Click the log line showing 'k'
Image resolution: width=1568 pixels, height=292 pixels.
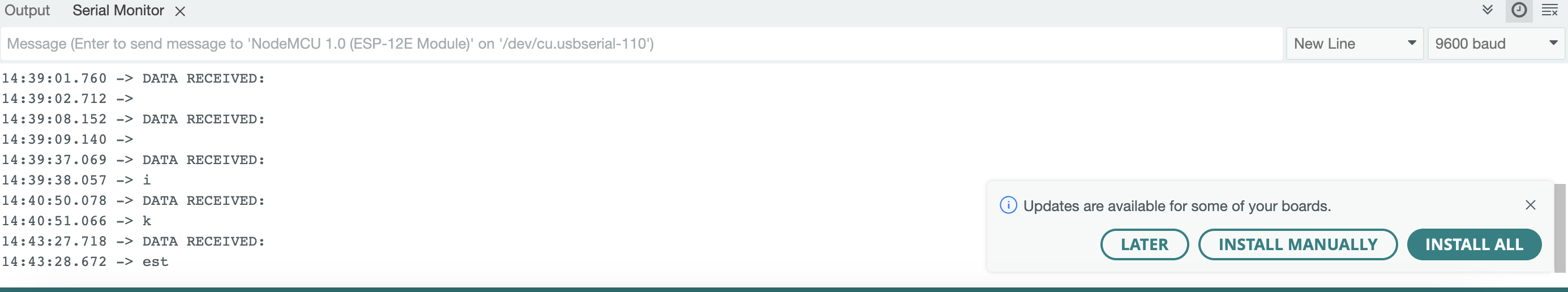click(76, 221)
